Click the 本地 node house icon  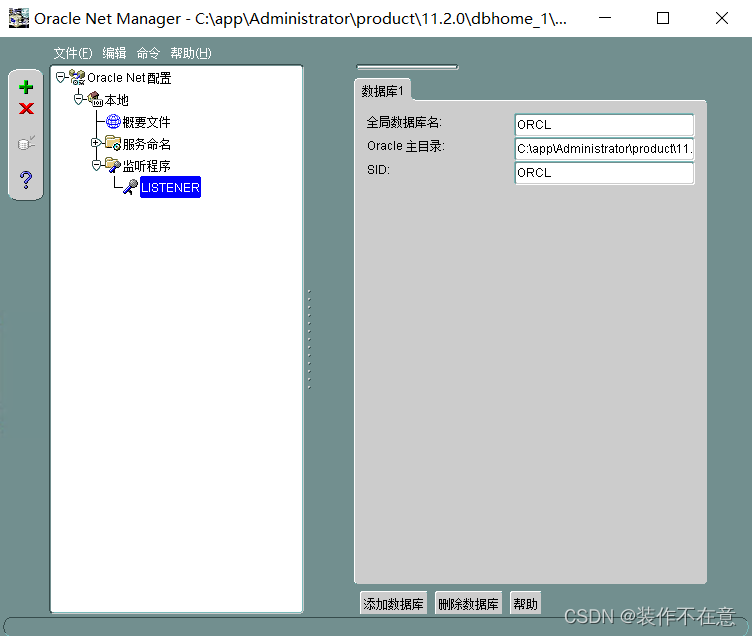point(95,99)
